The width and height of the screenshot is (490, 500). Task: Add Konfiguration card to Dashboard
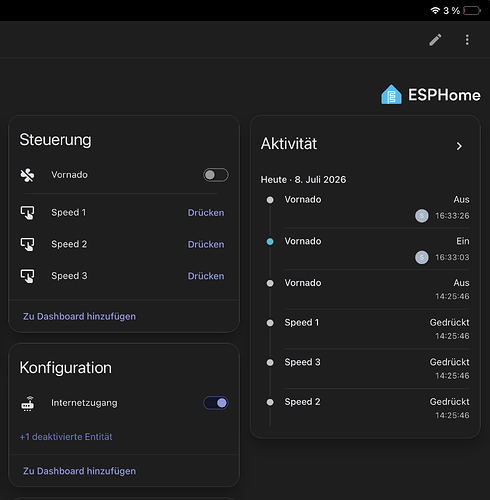[x=79, y=471]
